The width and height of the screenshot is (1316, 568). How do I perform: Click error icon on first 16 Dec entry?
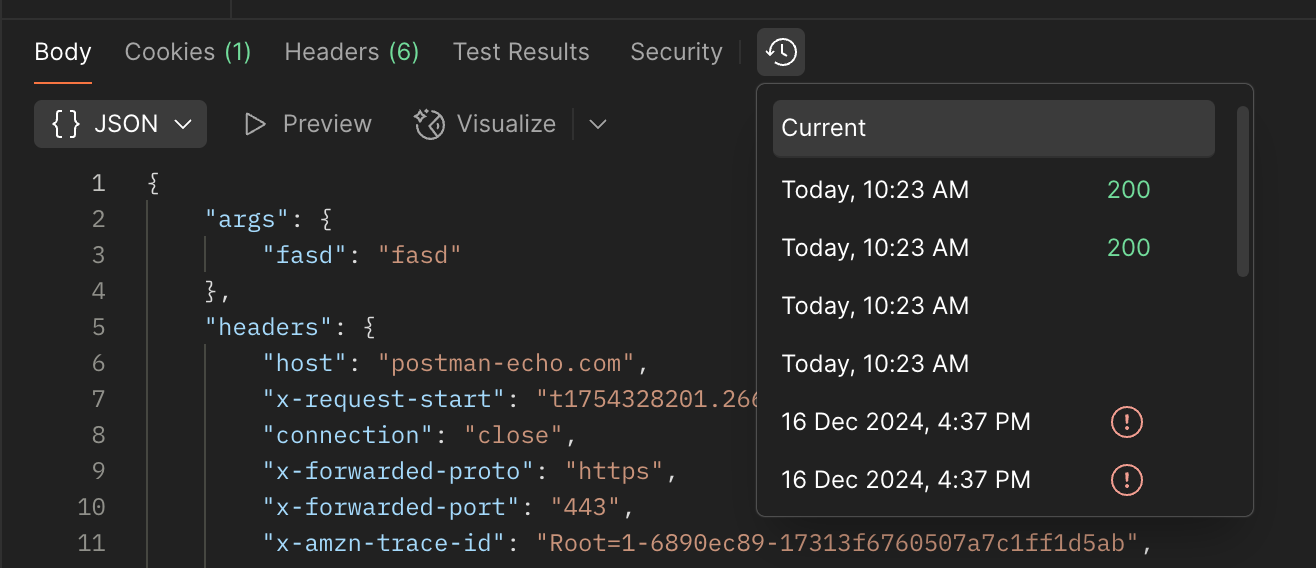click(1127, 422)
